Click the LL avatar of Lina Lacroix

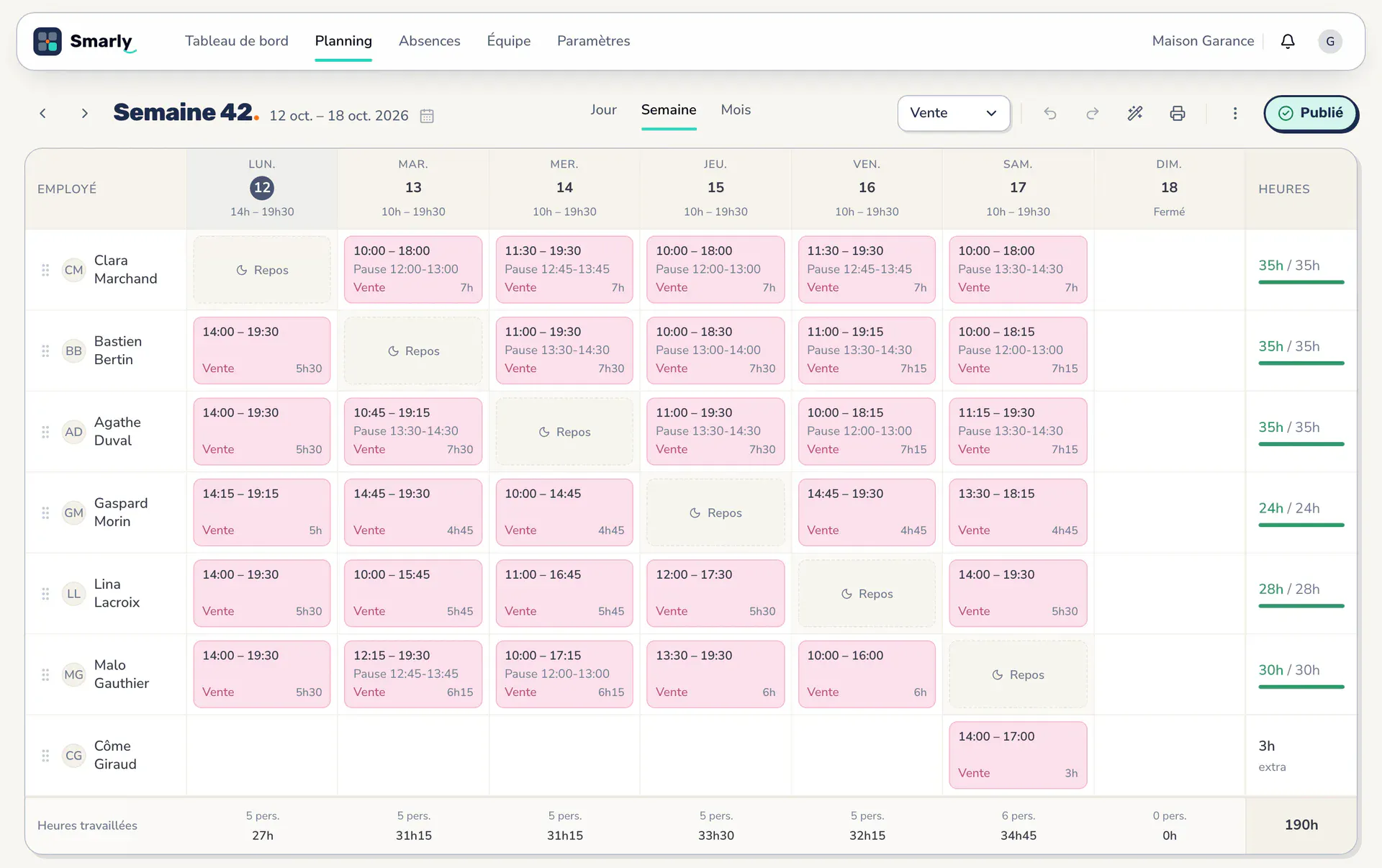(73, 594)
